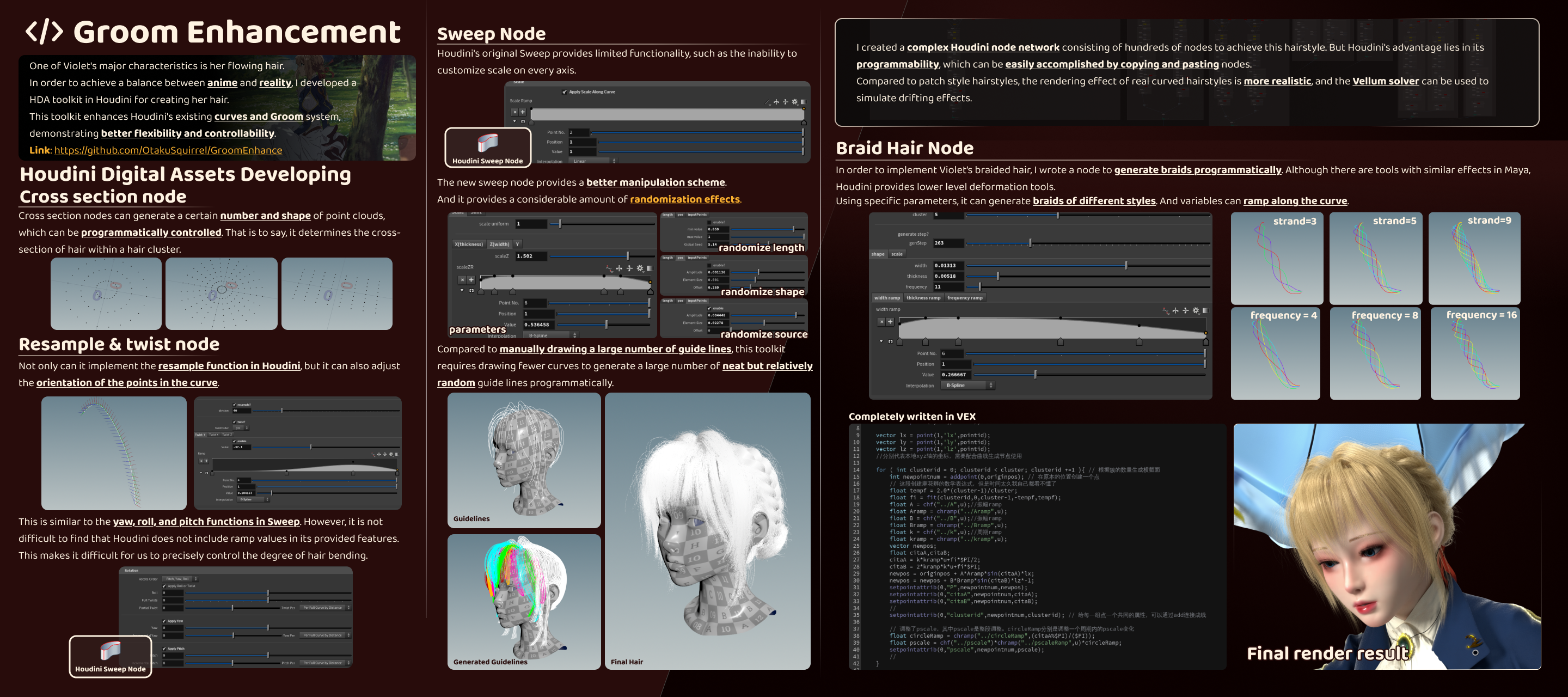Click the Houdini Sweep Node icon near Scale Ramp
1568x697 pixels.
point(488,143)
